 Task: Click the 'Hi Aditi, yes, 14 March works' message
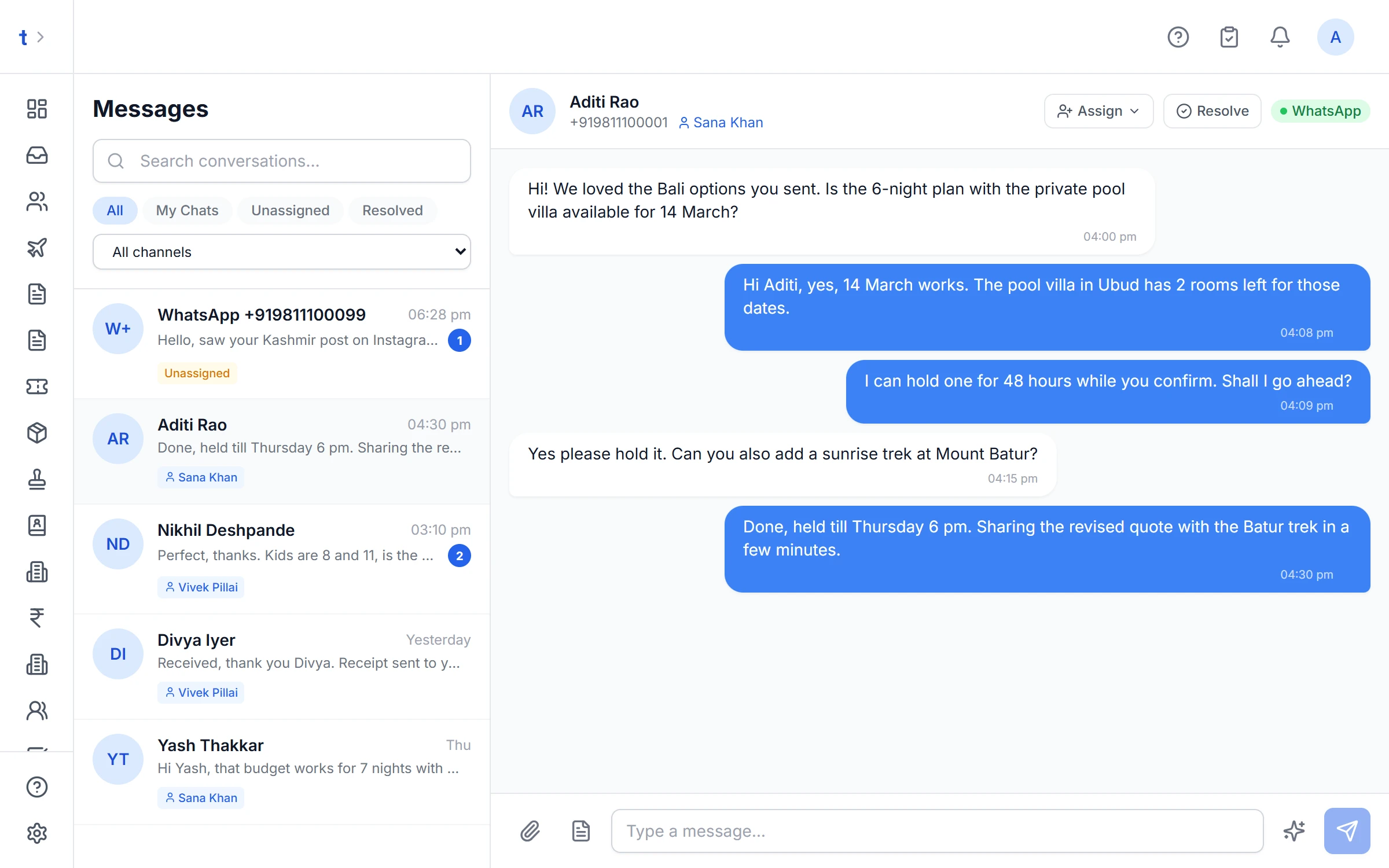(x=1047, y=307)
